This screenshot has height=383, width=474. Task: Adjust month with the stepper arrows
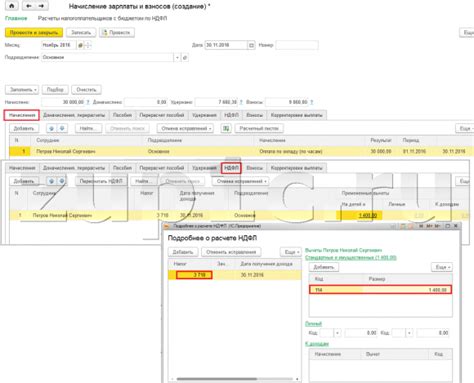(88, 45)
